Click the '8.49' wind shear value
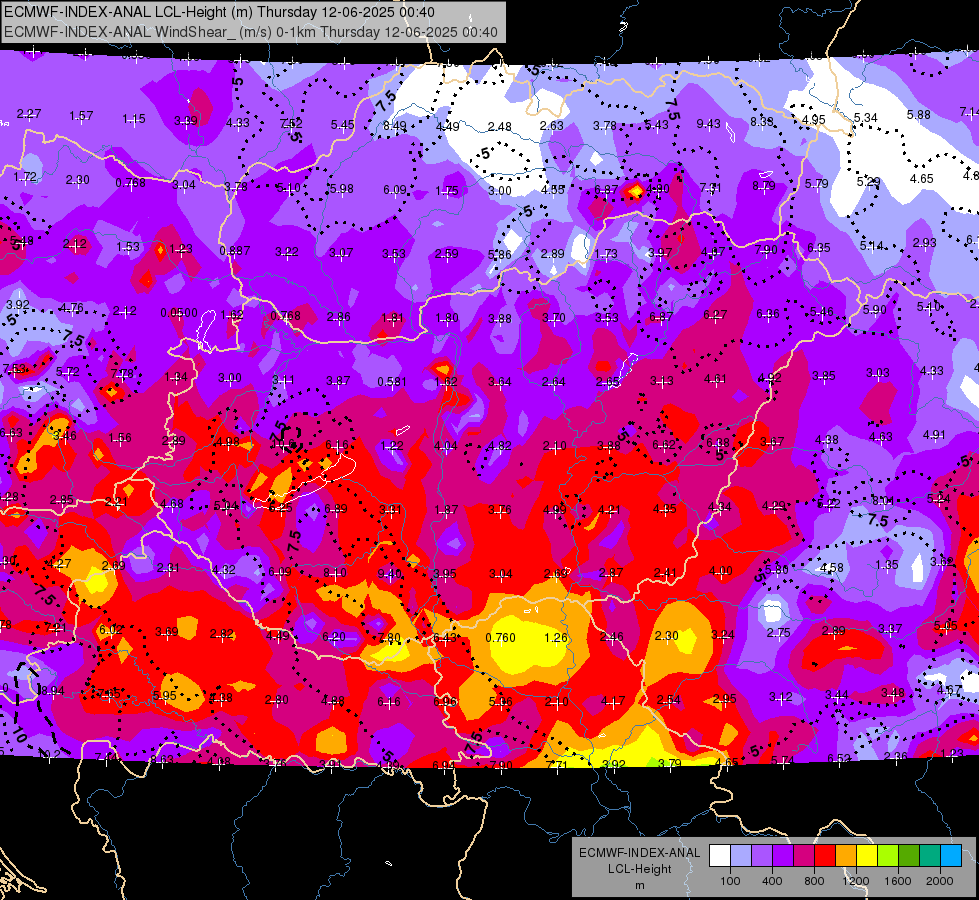The image size is (979, 900). (x=395, y=126)
